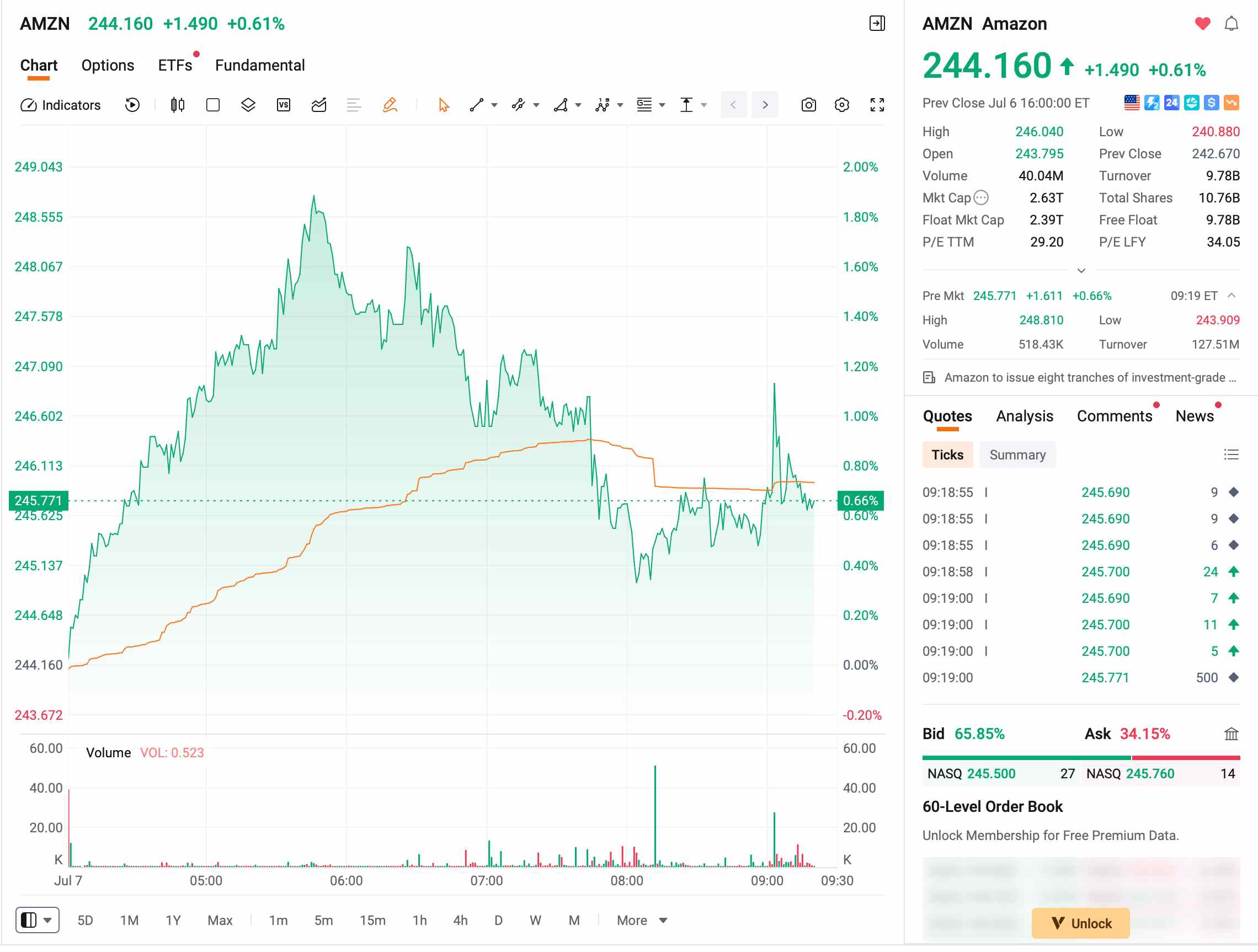The height and width of the screenshot is (952, 1258).
Task: Open the Analysis tab
Action: (1024, 416)
